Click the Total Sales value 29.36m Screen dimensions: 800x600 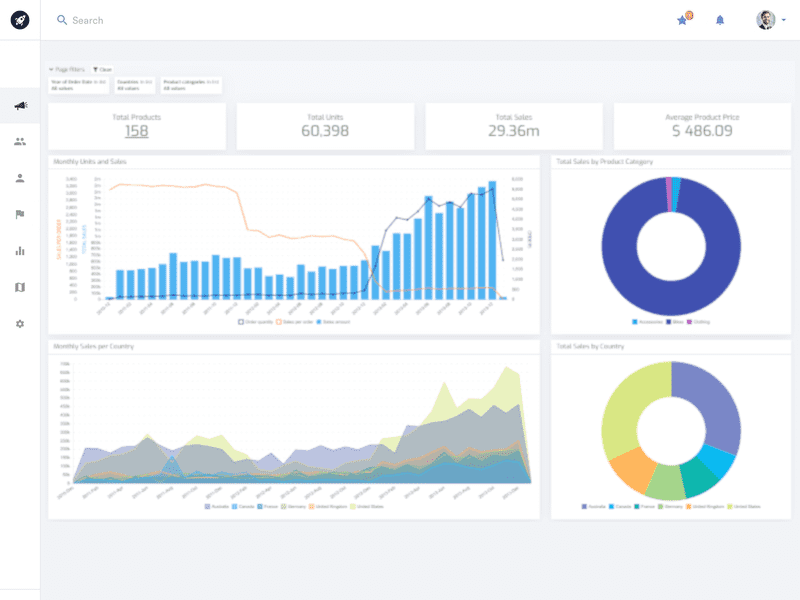[513, 131]
